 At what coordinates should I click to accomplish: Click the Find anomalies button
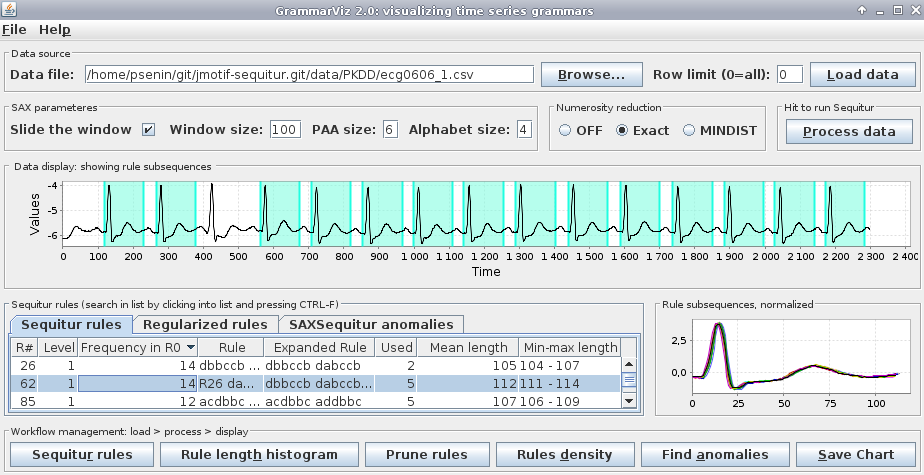pyautogui.click(x=715, y=454)
